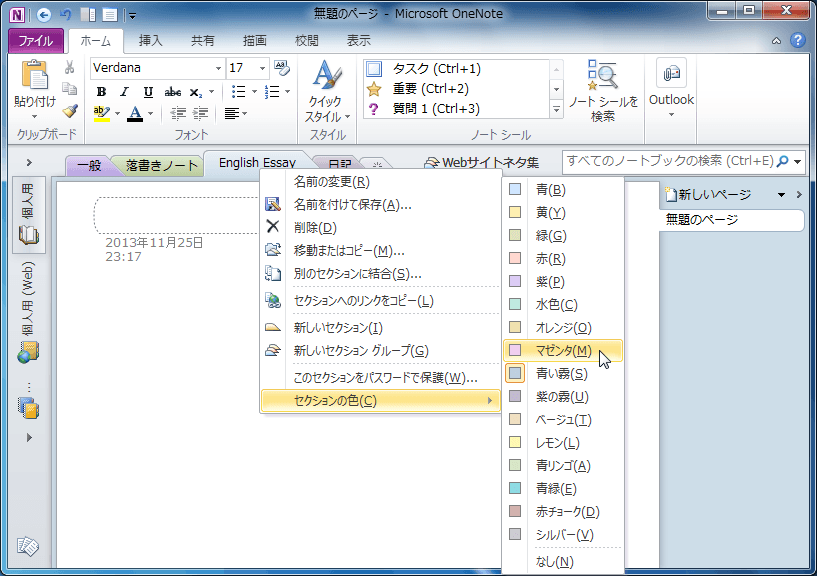Open the New Page dropdown arrow
The image size is (817, 576).
(781, 195)
